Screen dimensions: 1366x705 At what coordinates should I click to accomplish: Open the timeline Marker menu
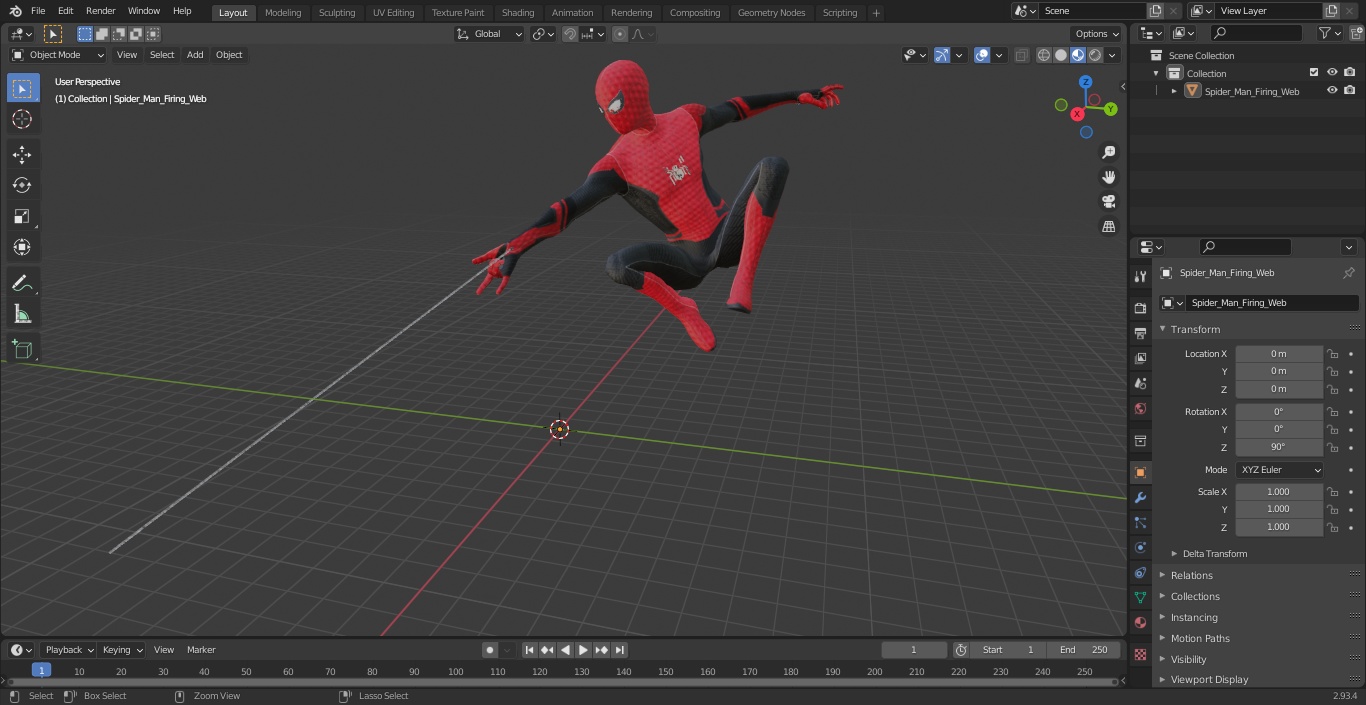201,650
